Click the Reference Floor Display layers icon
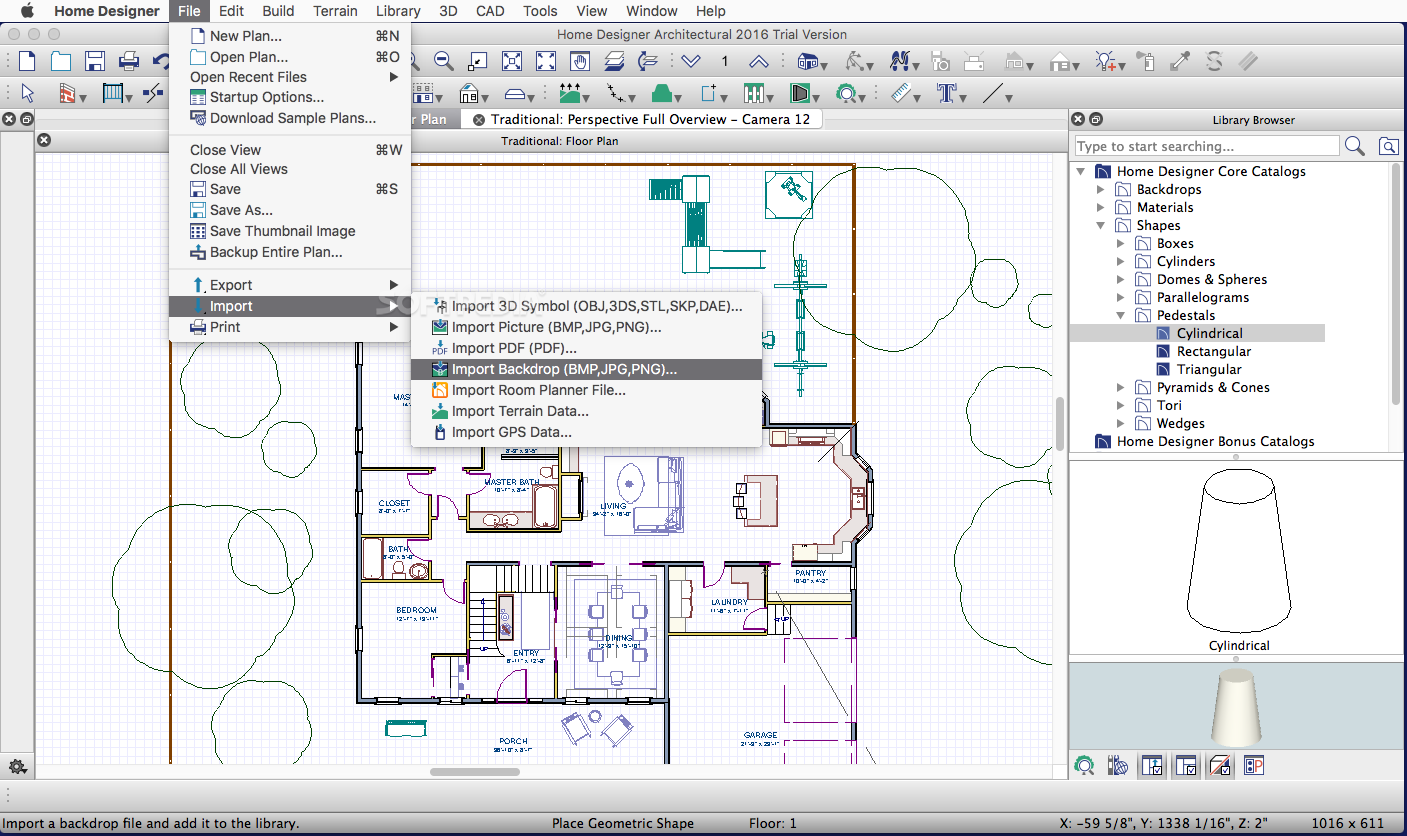Image resolution: width=1407 pixels, height=836 pixels. pyautogui.click(x=614, y=61)
